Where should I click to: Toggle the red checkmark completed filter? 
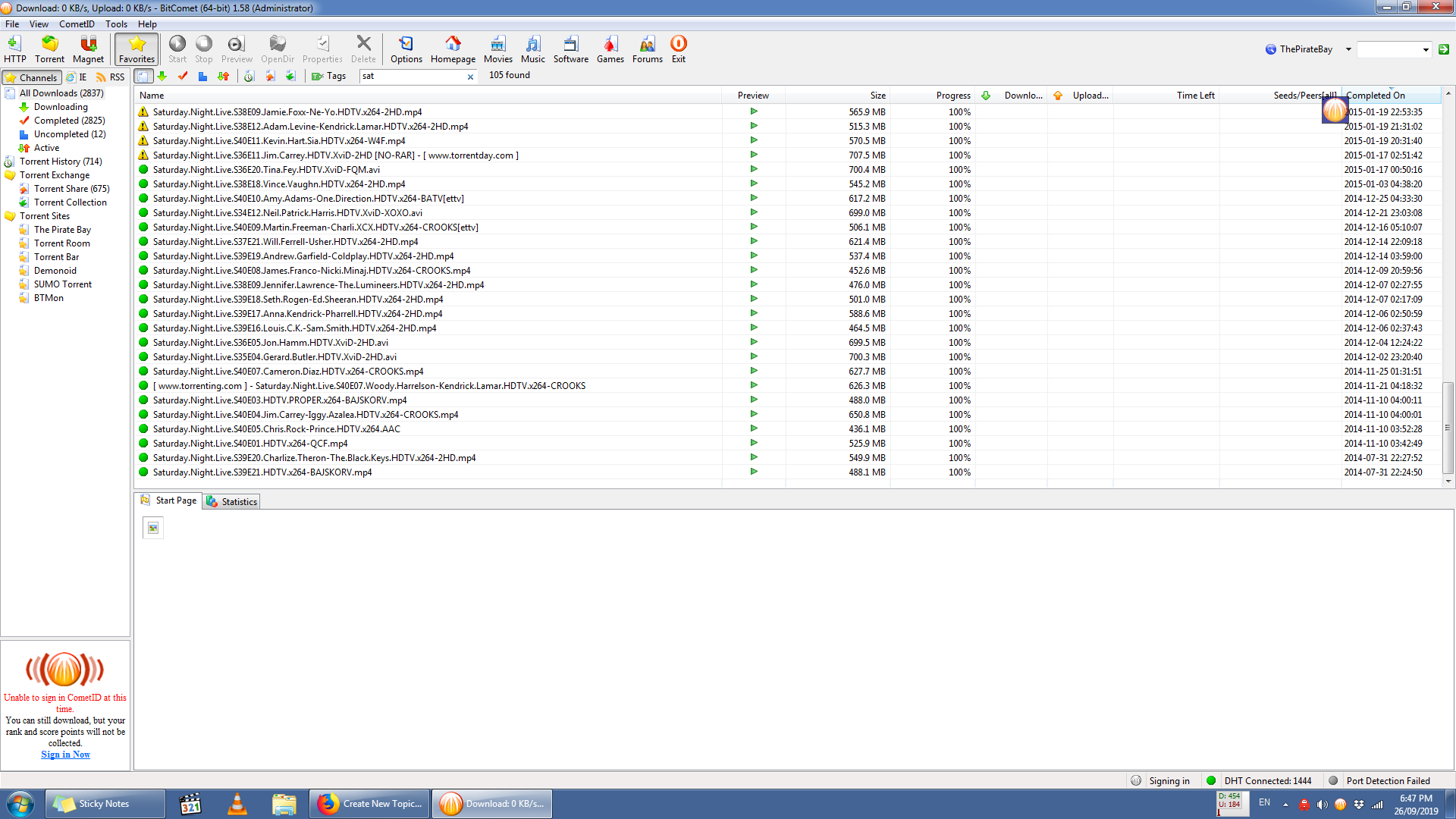click(183, 76)
